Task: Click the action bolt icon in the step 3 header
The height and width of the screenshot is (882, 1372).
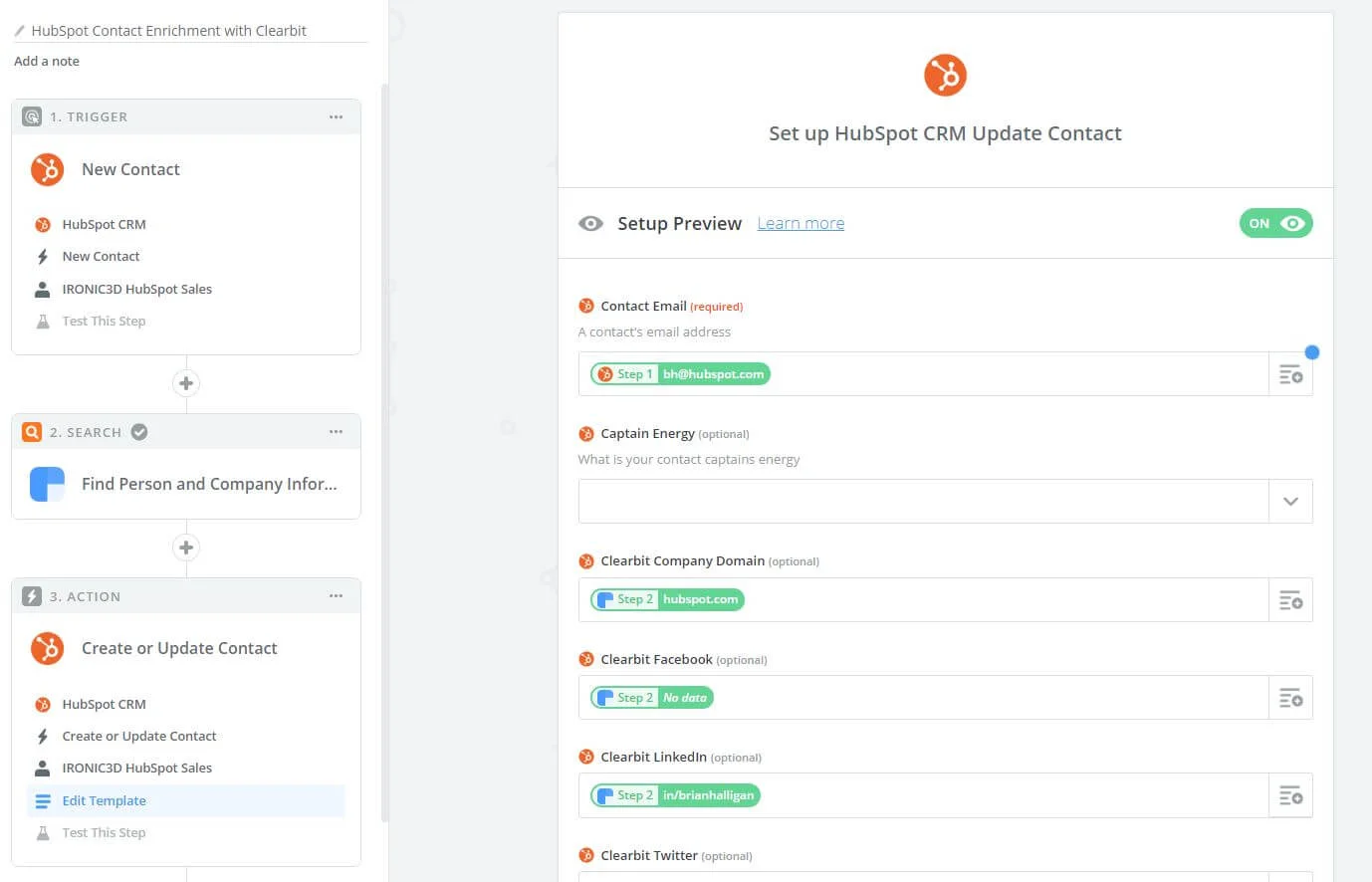Action: click(32, 596)
